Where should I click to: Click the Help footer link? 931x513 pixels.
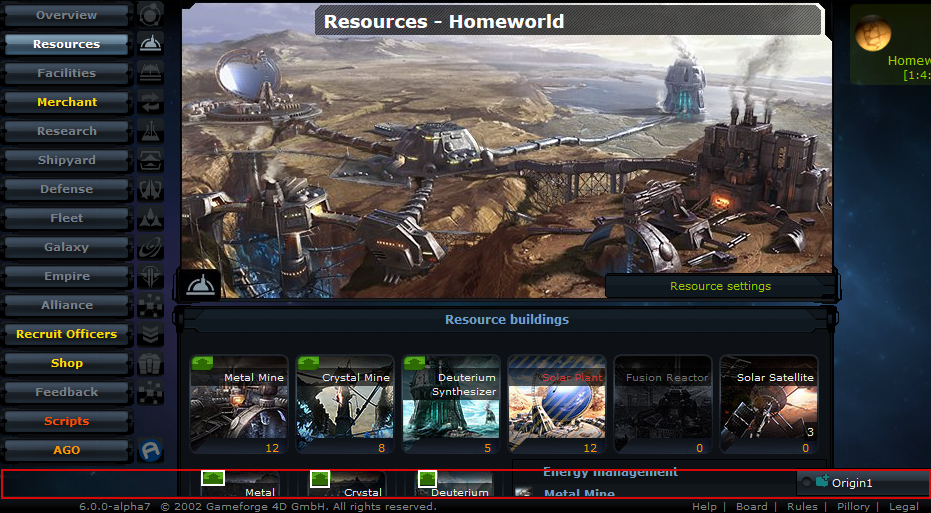tap(704, 506)
